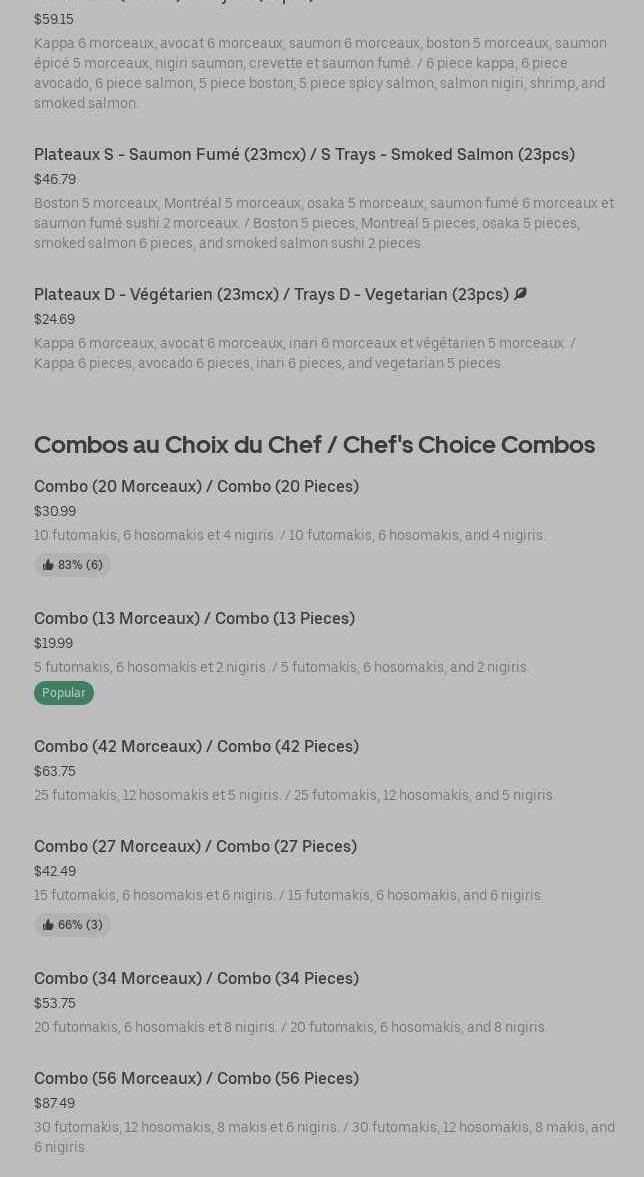
Task: Click the vegetarian leaf icon on Plateaux D
Action: 520,294
